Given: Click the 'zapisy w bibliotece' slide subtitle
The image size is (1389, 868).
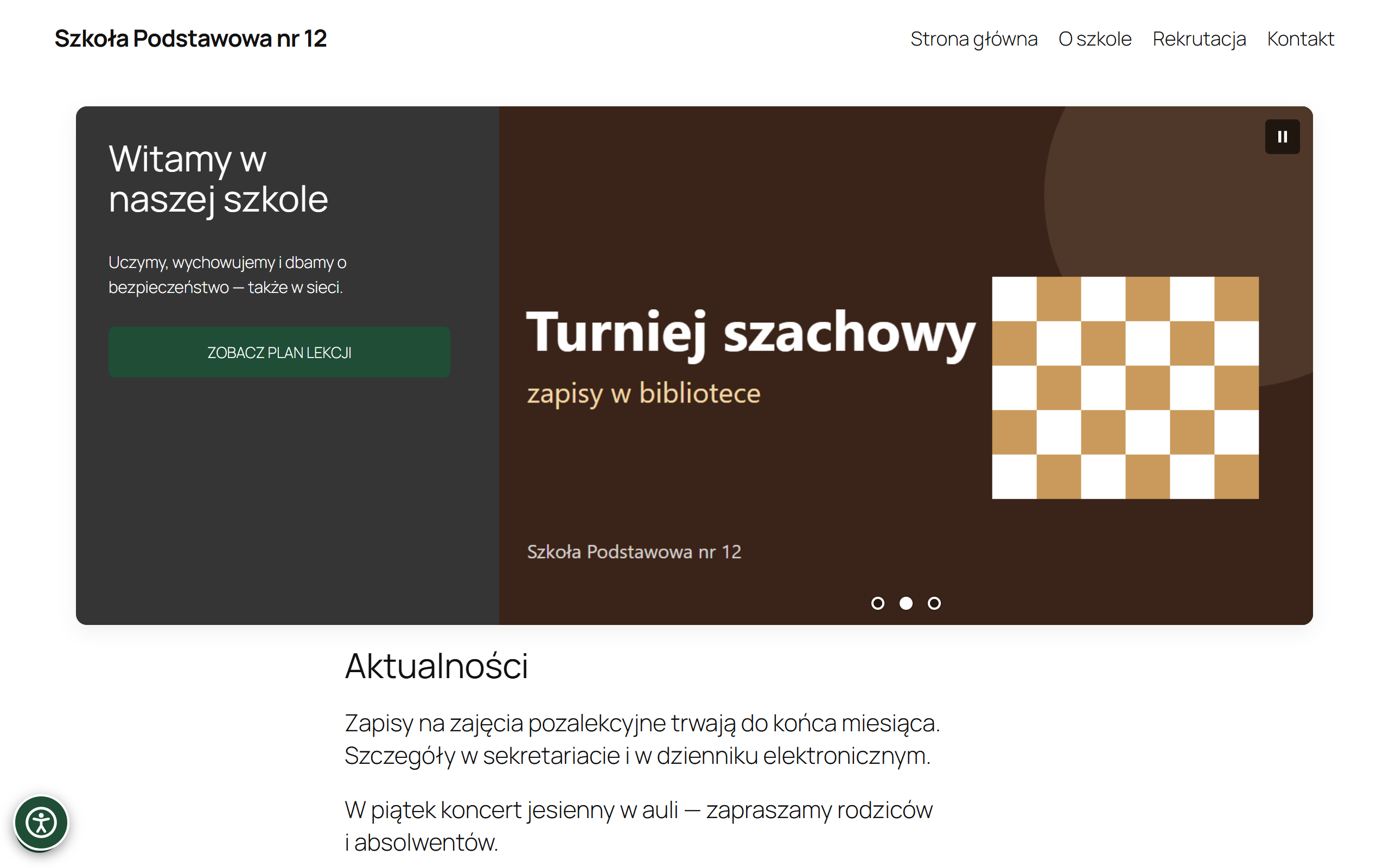Looking at the screenshot, I should click(643, 394).
